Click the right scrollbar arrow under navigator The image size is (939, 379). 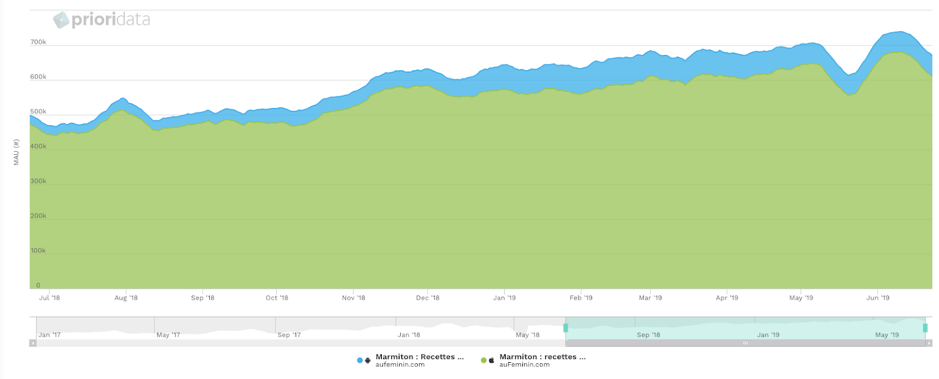929,344
